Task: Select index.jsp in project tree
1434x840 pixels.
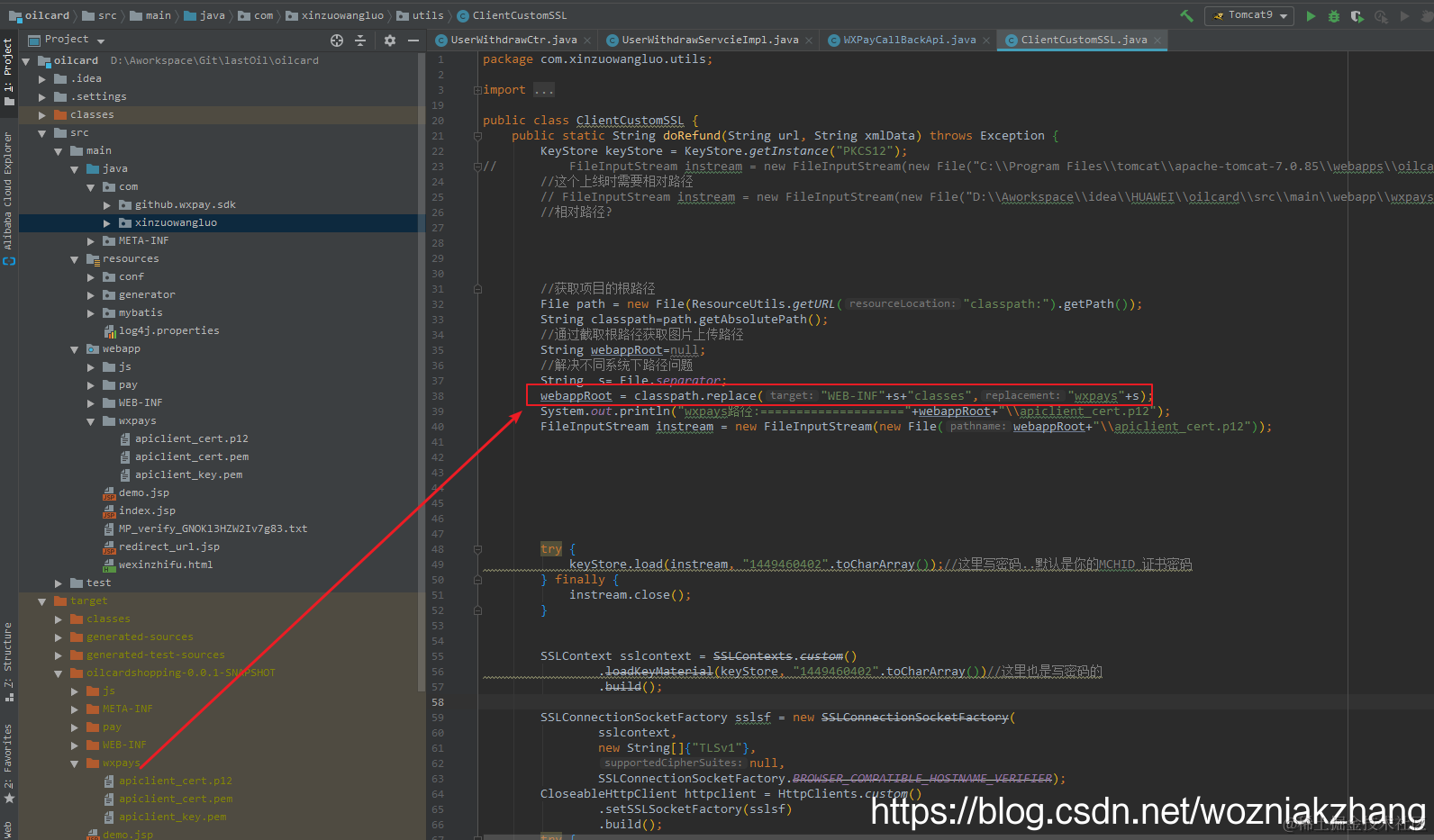Action: pyautogui.click(x=147, y=510)
